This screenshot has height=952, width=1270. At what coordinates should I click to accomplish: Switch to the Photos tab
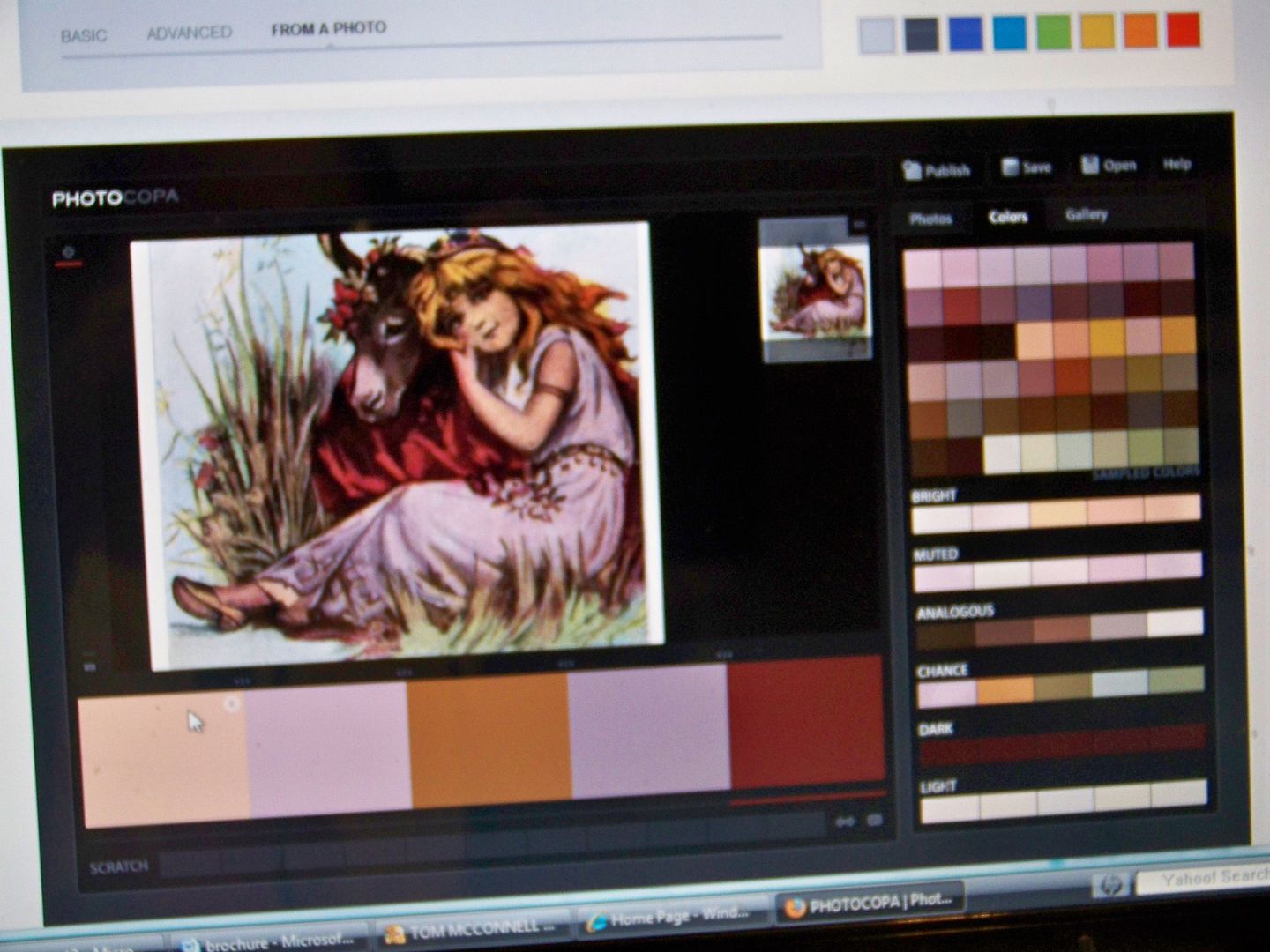931,219
